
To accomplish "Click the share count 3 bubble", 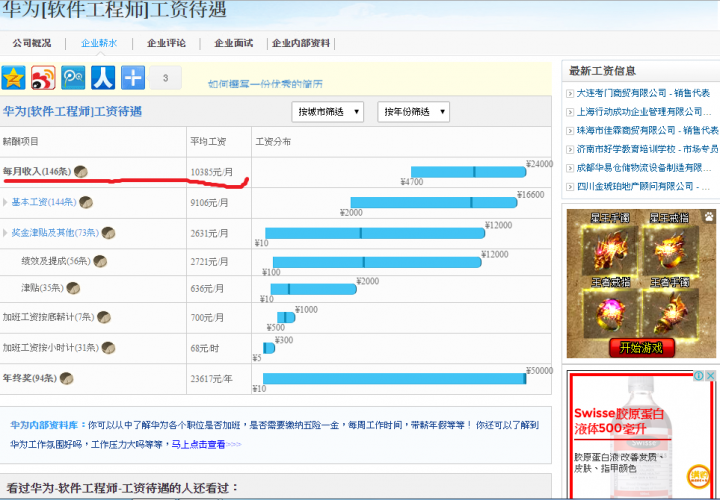I will click(x=165, y=78).
